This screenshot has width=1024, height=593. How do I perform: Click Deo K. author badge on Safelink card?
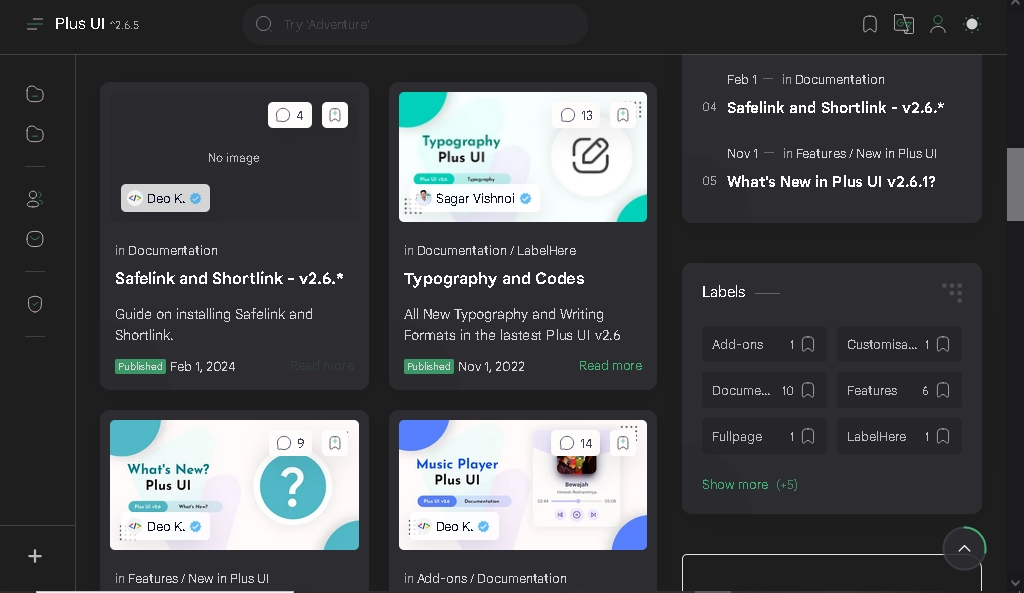tap(165, 198)
